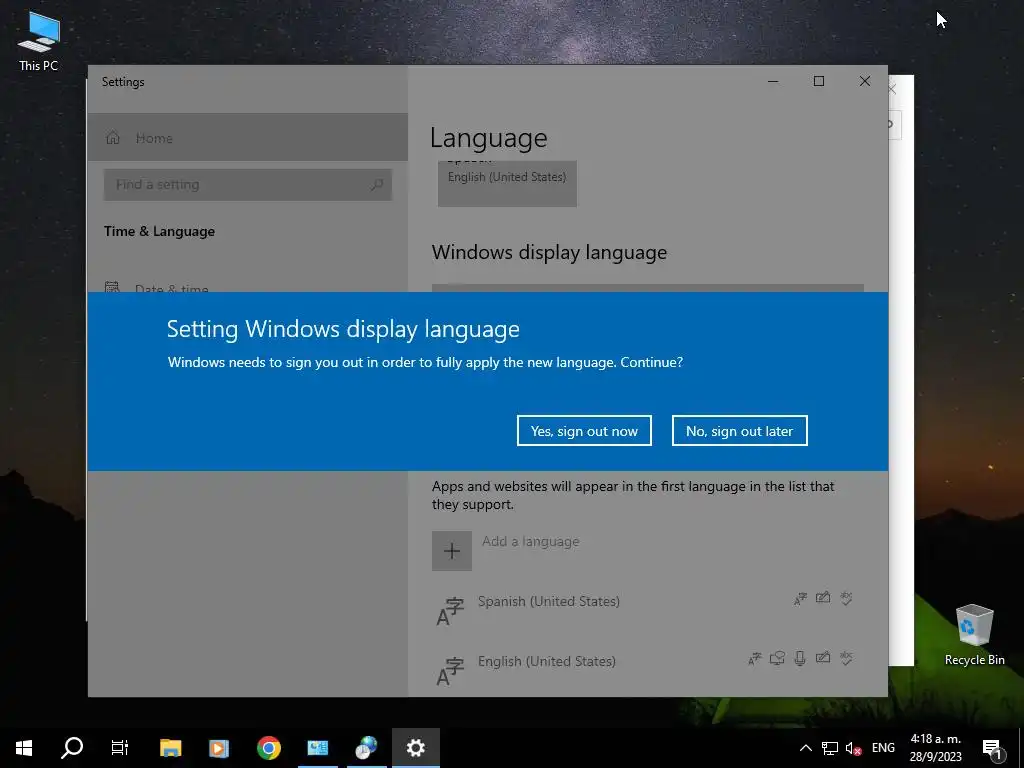Minimize the Settings window
The image size is (1024, 768).
[x=773, y=81]
